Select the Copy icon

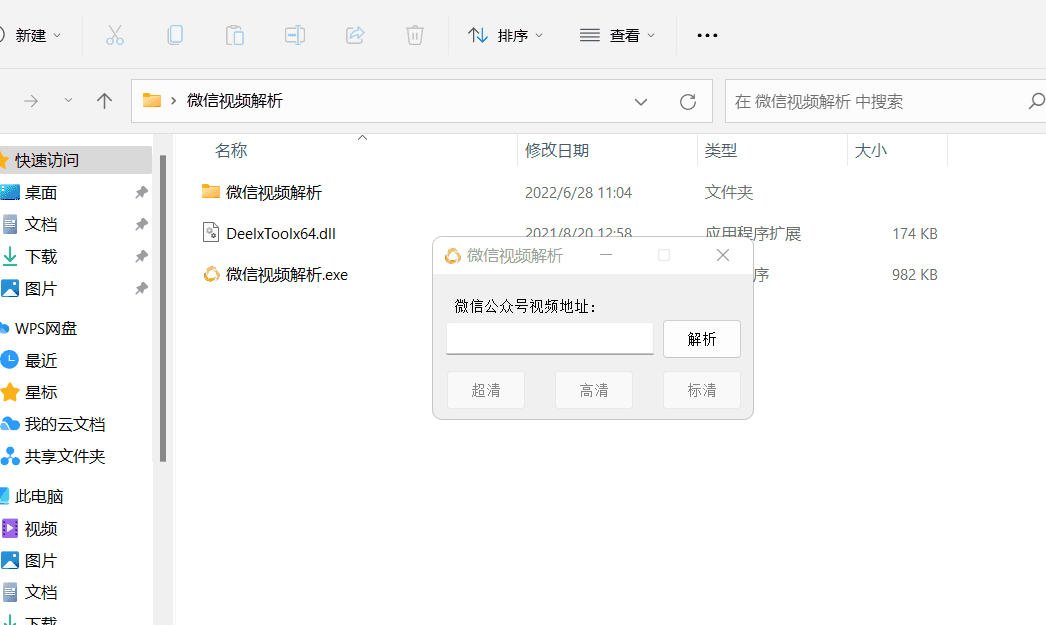[x=175, y=35]
